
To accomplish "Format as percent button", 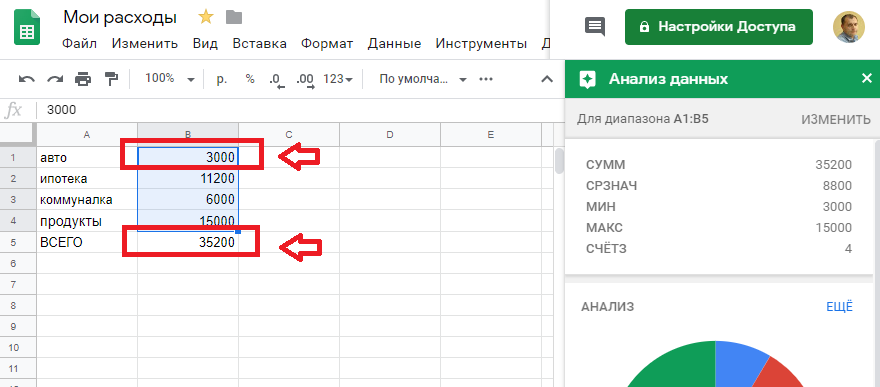I will click(x=250, y=79).
